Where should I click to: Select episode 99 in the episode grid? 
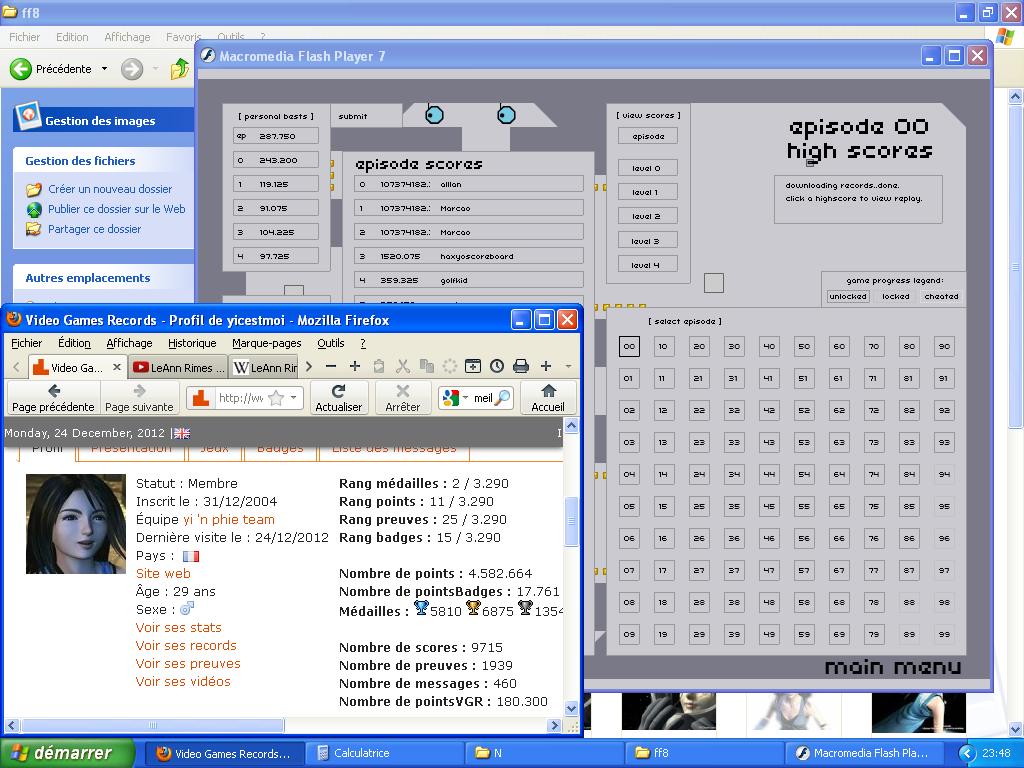click(x=944, y=635)
